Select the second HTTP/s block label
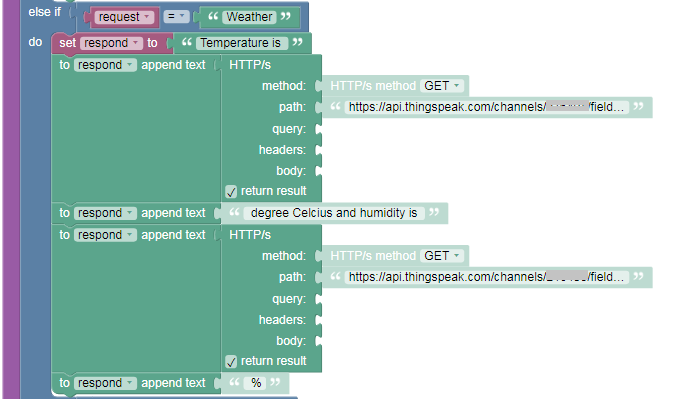 tap(250, 235)
